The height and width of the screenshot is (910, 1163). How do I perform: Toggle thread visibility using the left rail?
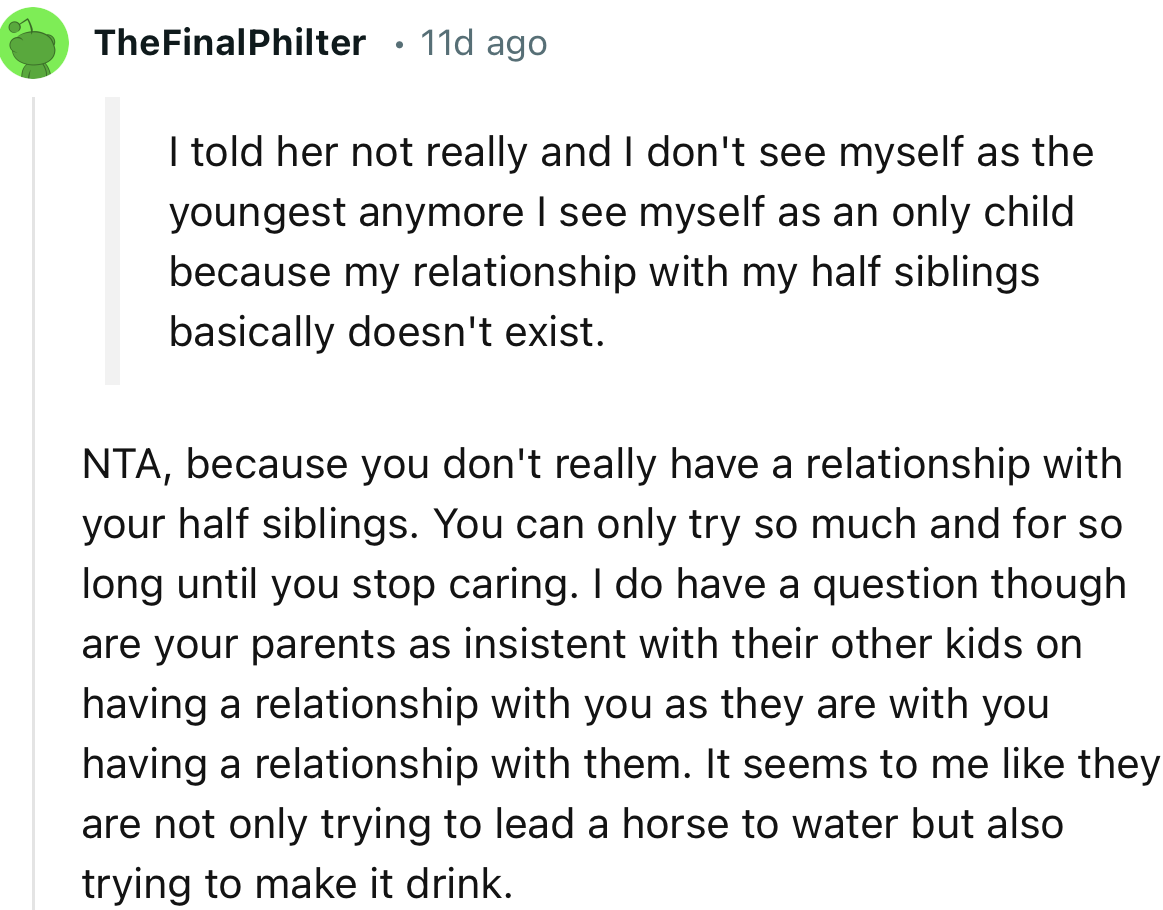37,500
